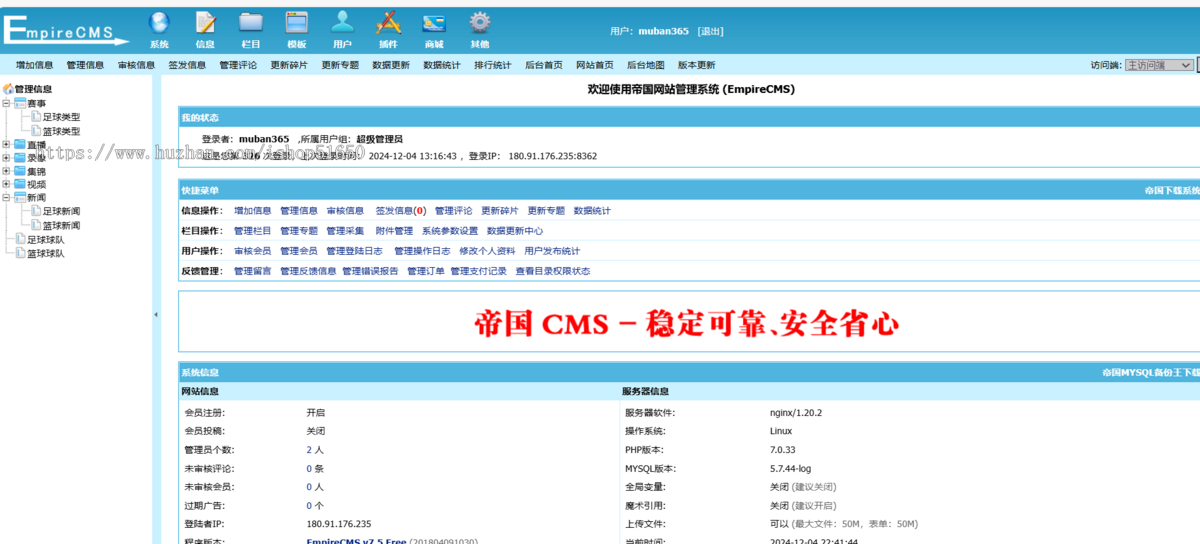Select 增加信息 in the top menu bar

click(x=34, y=65)
